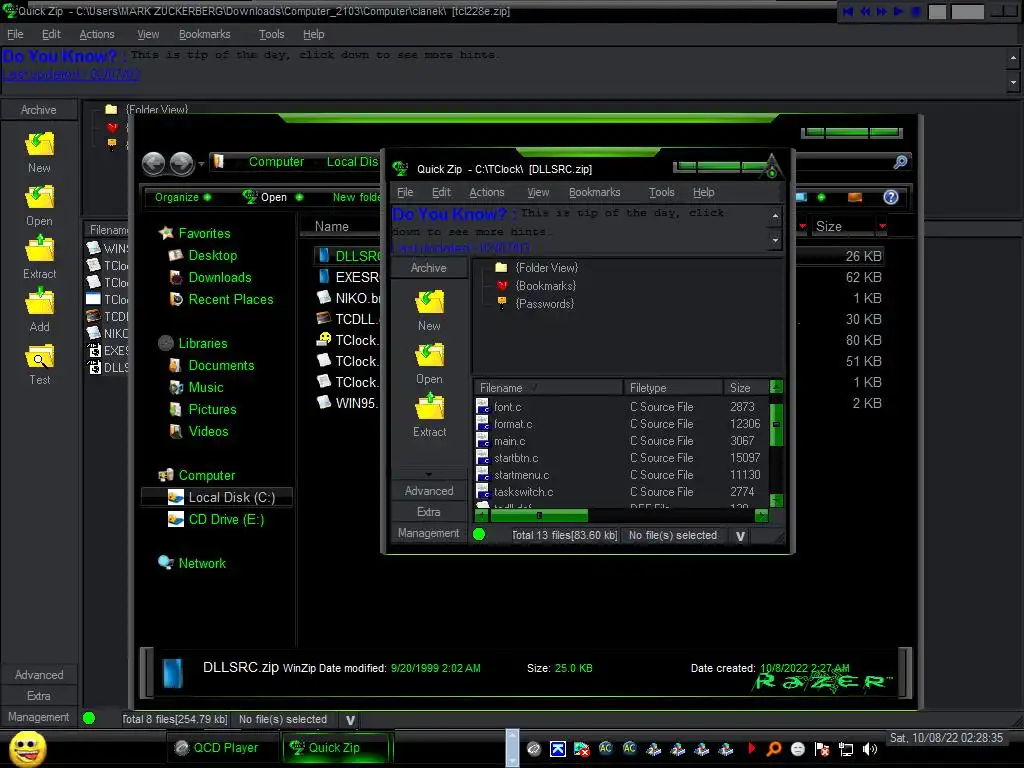The image size is (1024, 768).
Task: Click the Size column red dropdown arrow
Action: 882,226
